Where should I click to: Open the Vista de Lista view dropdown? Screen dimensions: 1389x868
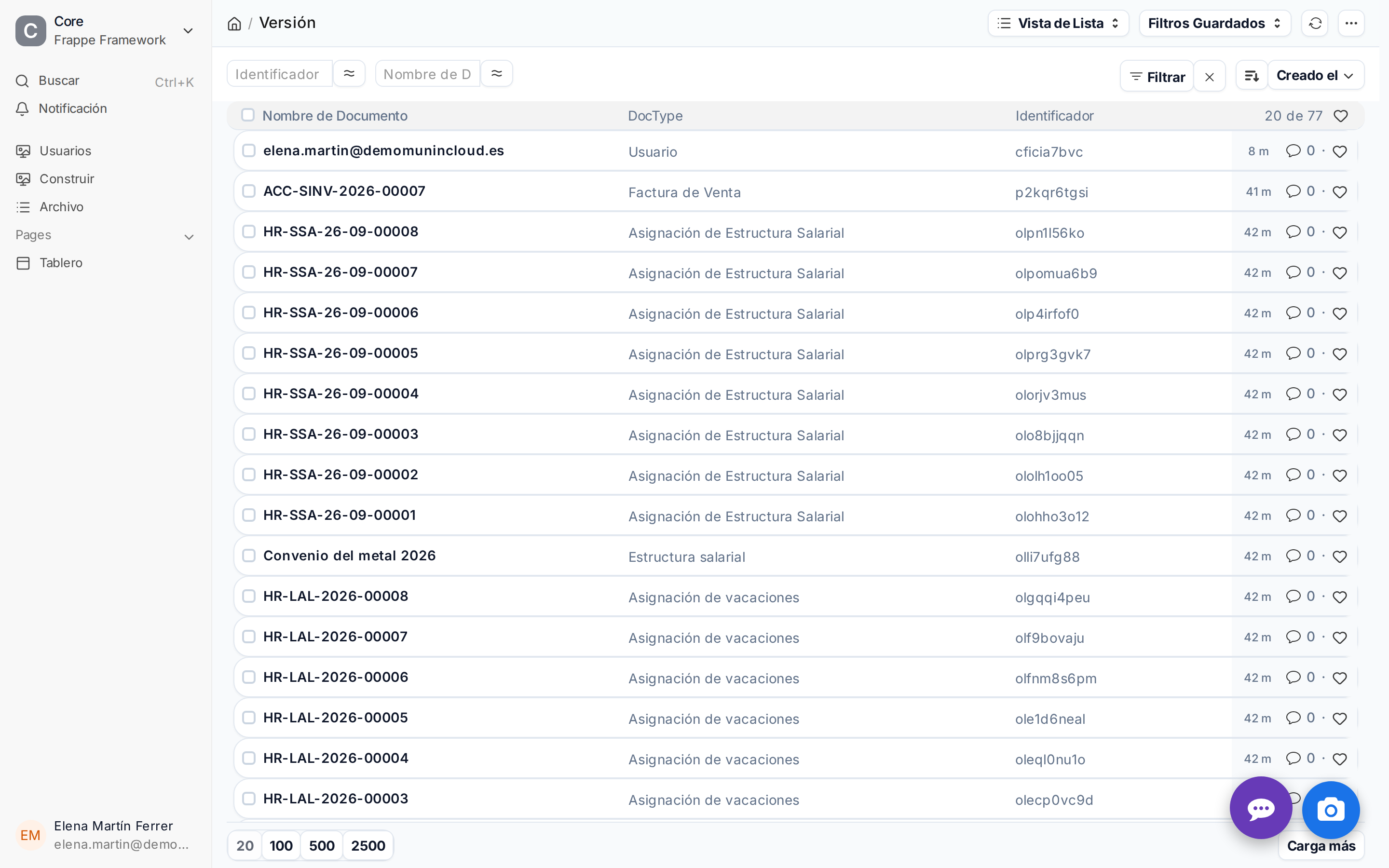coord(1059,24)
